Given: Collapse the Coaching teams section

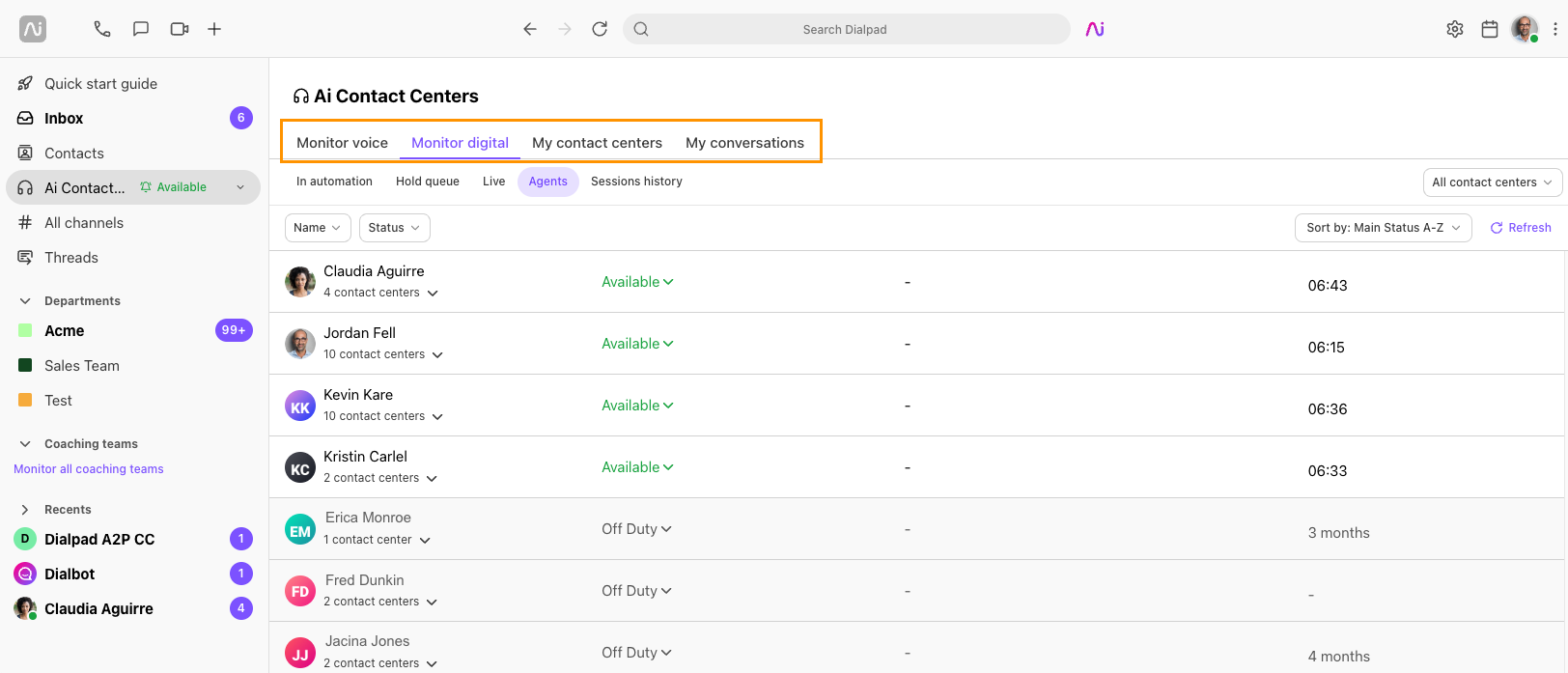Looking at the screenshot, I should [x=25, y=444].
